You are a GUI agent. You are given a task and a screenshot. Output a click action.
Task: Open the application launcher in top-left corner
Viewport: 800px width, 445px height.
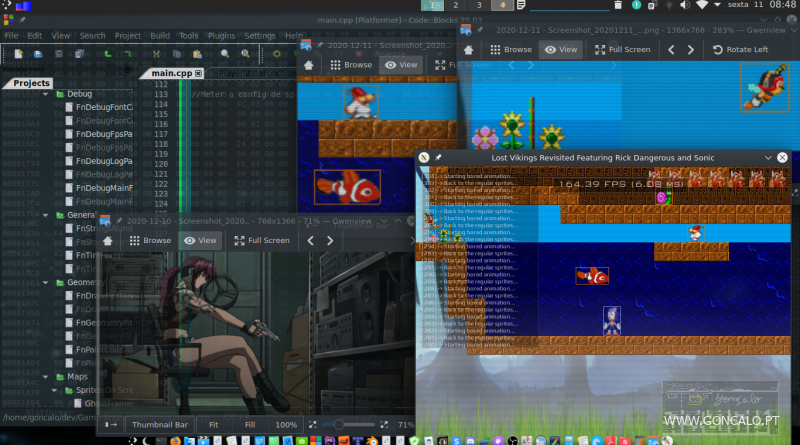[x=7, y=5]
